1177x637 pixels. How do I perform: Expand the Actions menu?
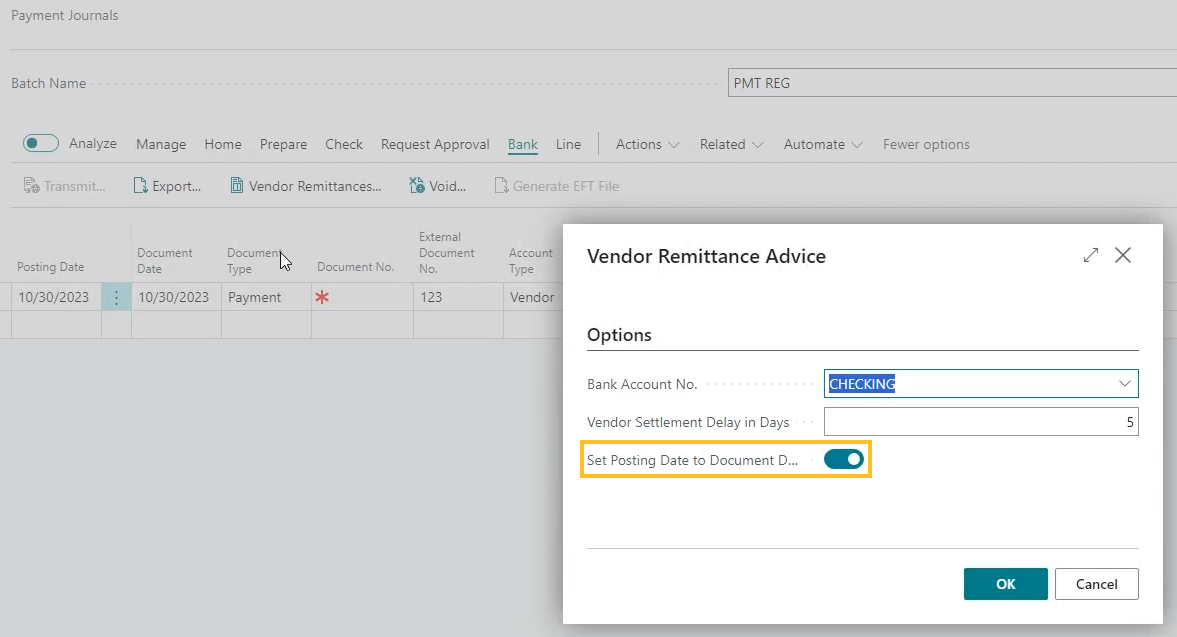point(645,144)
